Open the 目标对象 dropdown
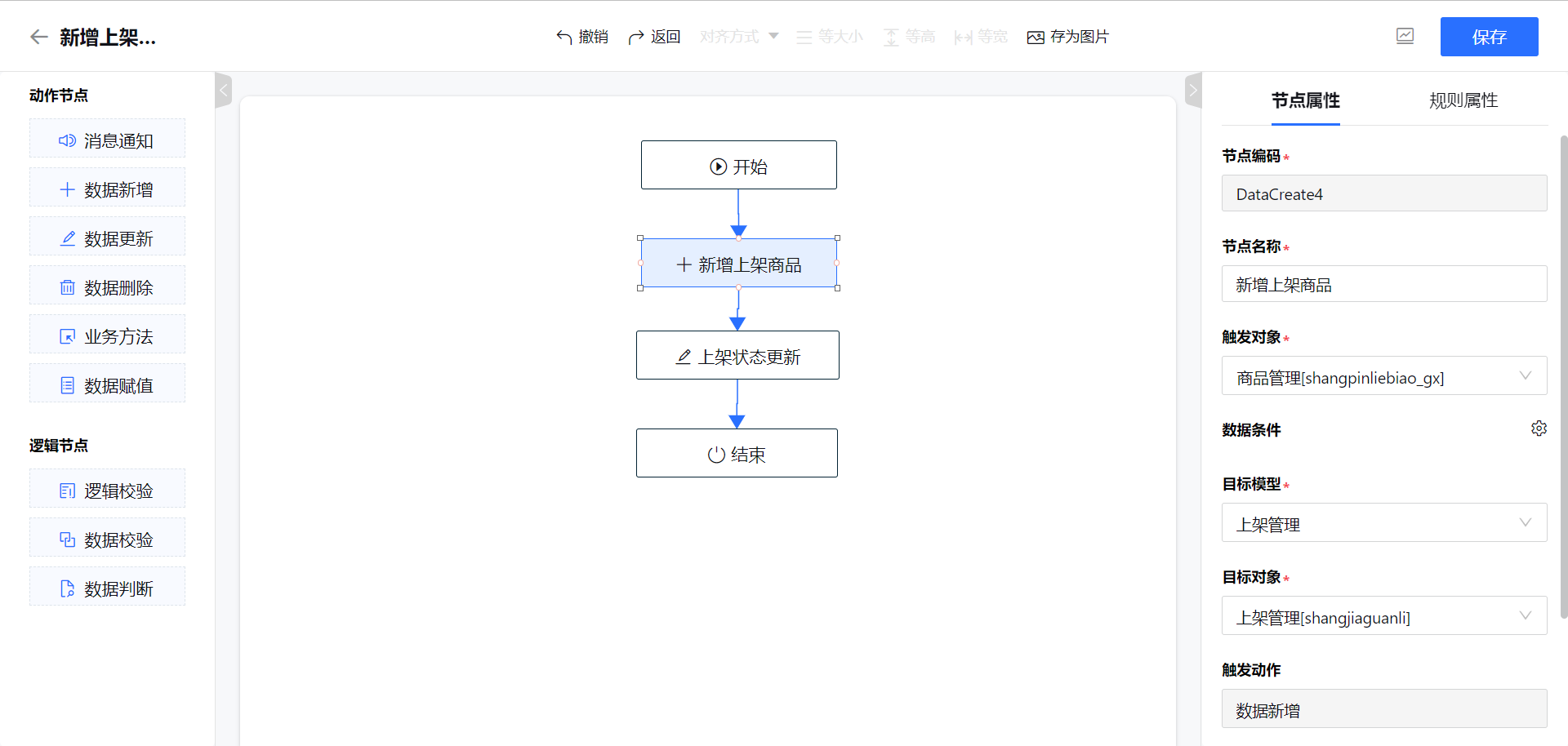 [x=1384, y=615]
